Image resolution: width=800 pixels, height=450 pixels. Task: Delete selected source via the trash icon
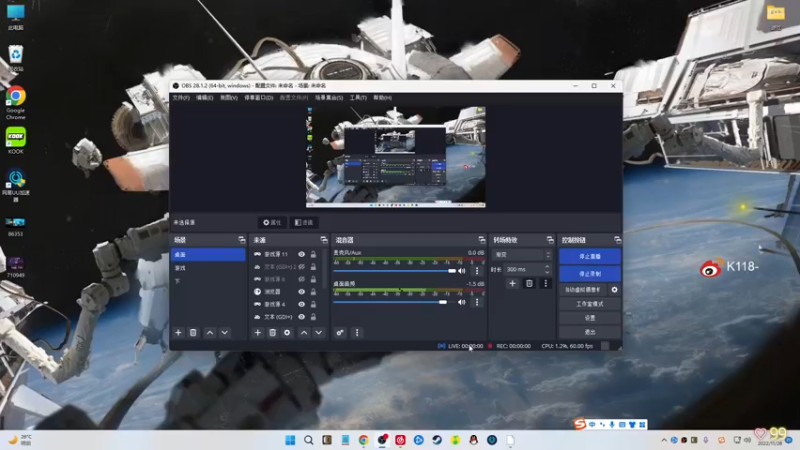point(272,333)
